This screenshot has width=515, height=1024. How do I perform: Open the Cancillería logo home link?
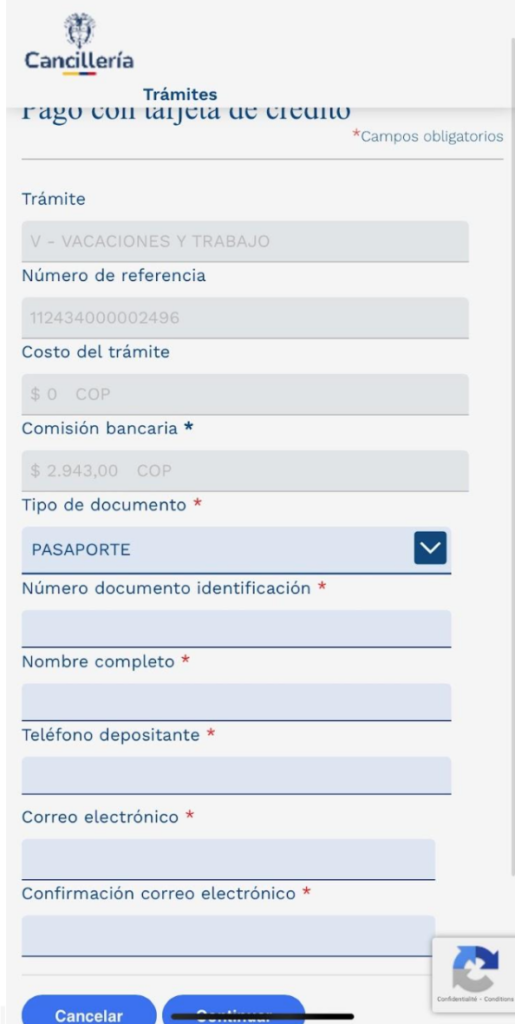point(79,44)
